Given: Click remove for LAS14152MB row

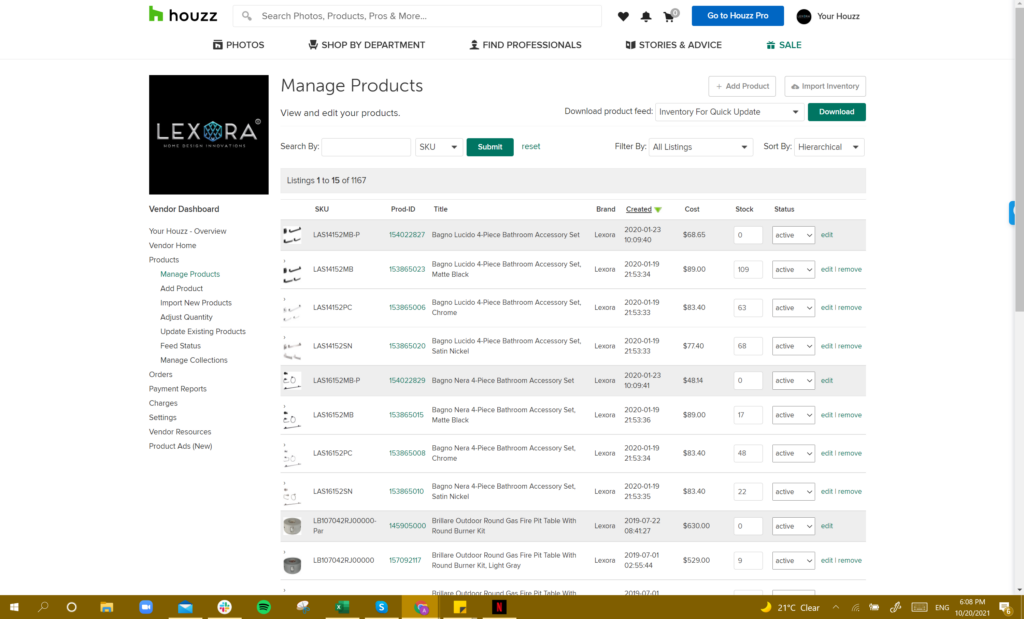Looking at the screenshot, I should (850, 269).
